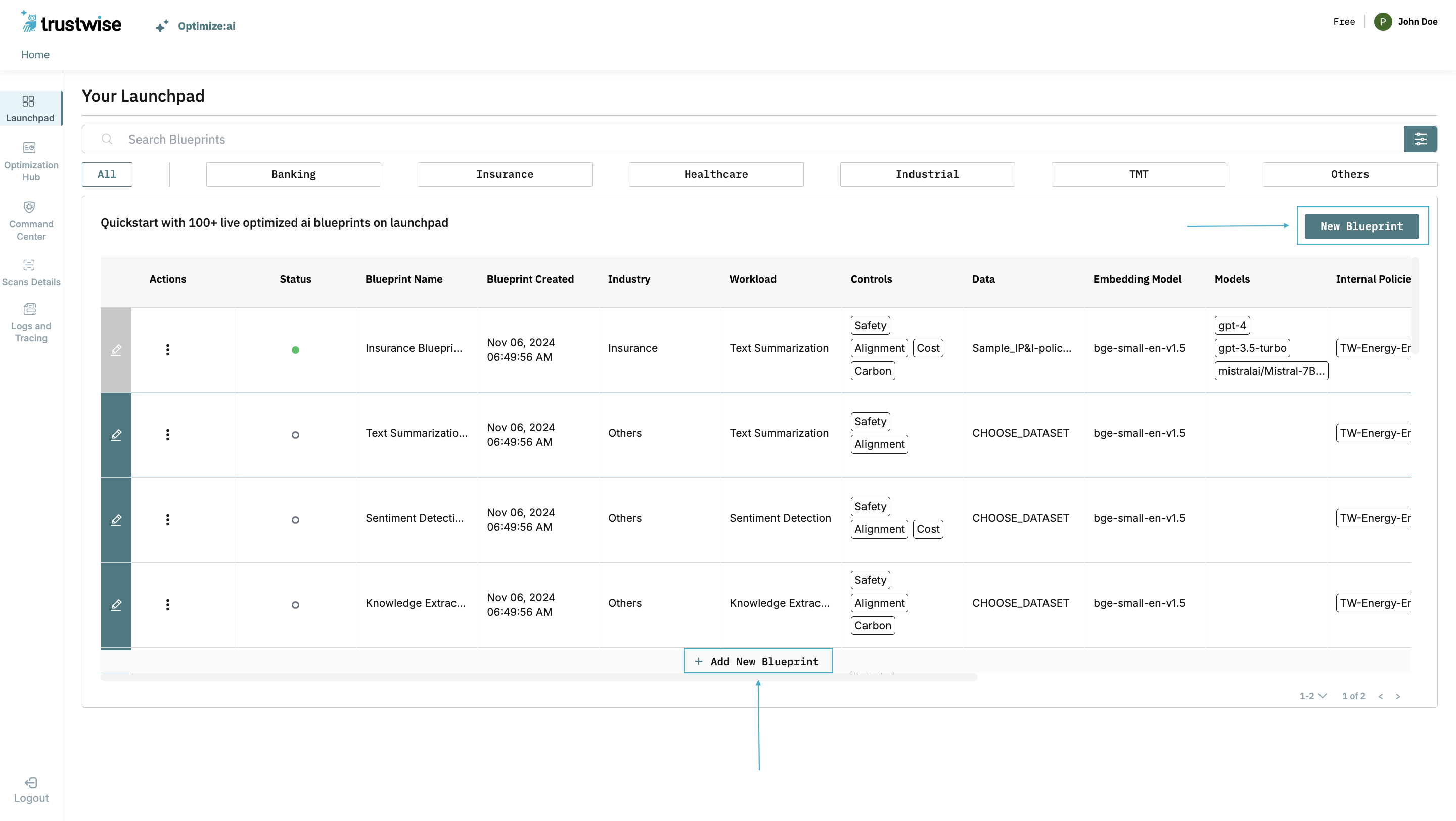Open actions menu for Insurance Blueprint row

pos(167,350)
